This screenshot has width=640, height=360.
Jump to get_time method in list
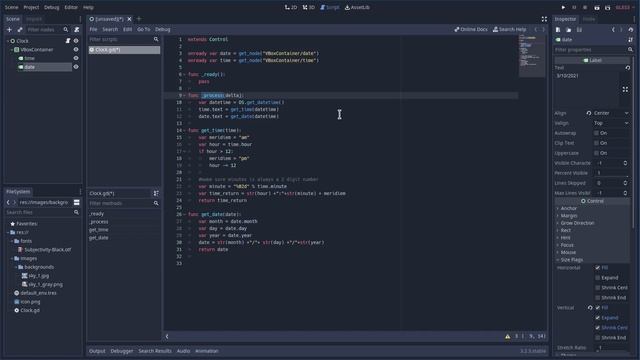point(99,230)
